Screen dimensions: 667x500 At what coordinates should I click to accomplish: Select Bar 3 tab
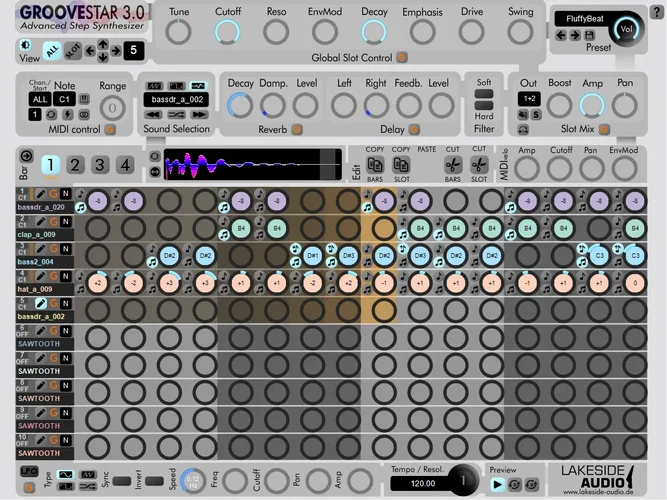coord(100,165)
